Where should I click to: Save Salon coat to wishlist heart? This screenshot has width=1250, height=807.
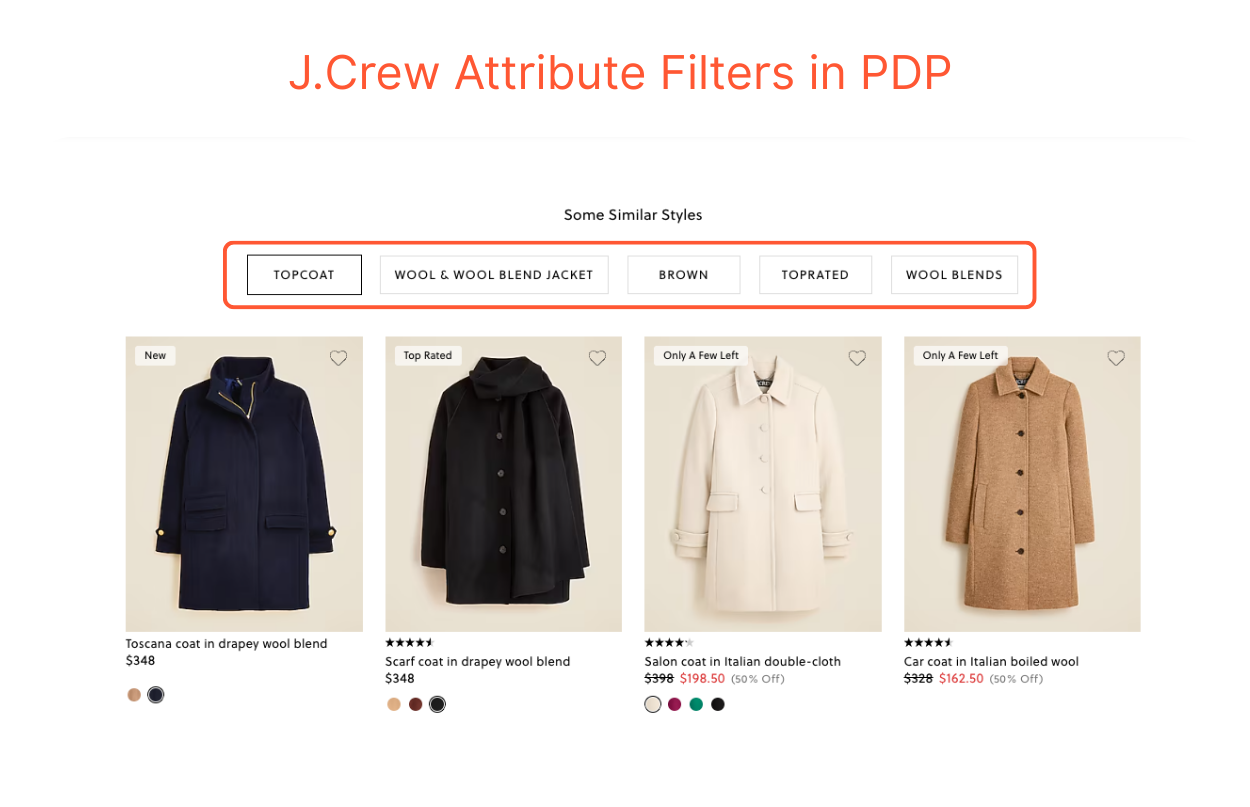(857, 358)
